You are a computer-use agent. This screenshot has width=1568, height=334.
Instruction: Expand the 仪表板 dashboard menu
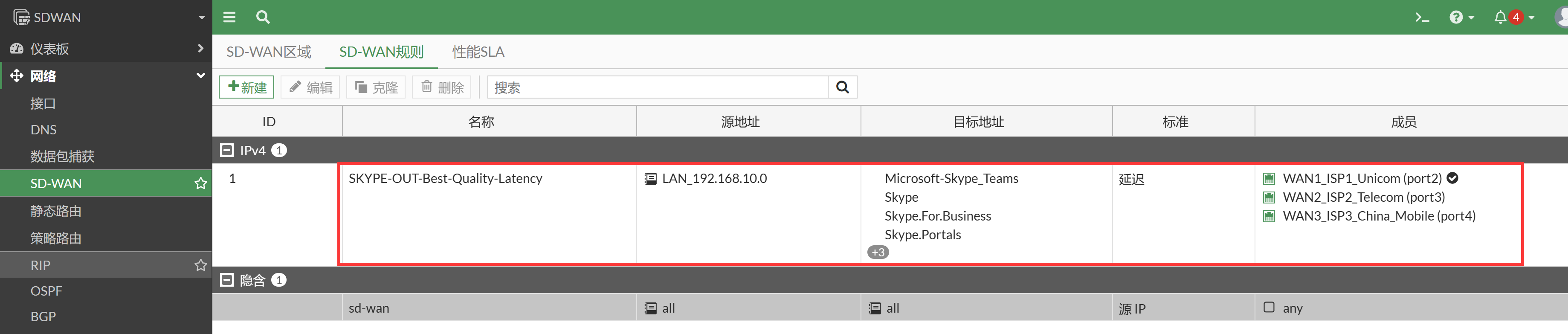tap(106, 48)
